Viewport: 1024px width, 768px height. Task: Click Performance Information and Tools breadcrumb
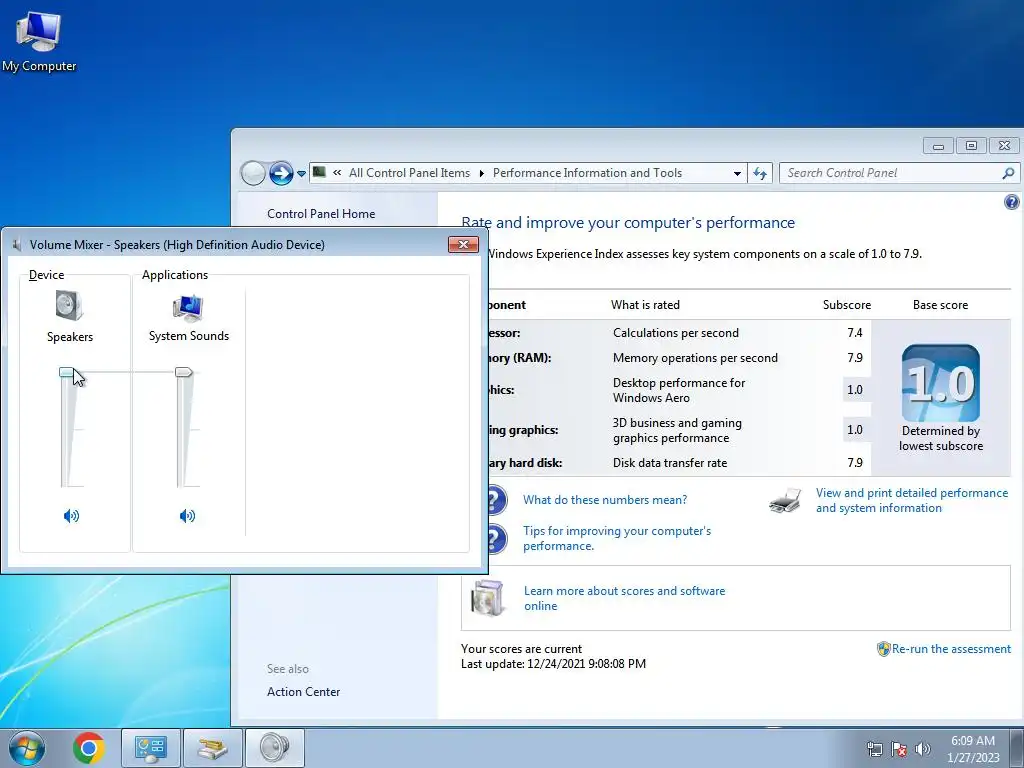(x=587, y=173)
